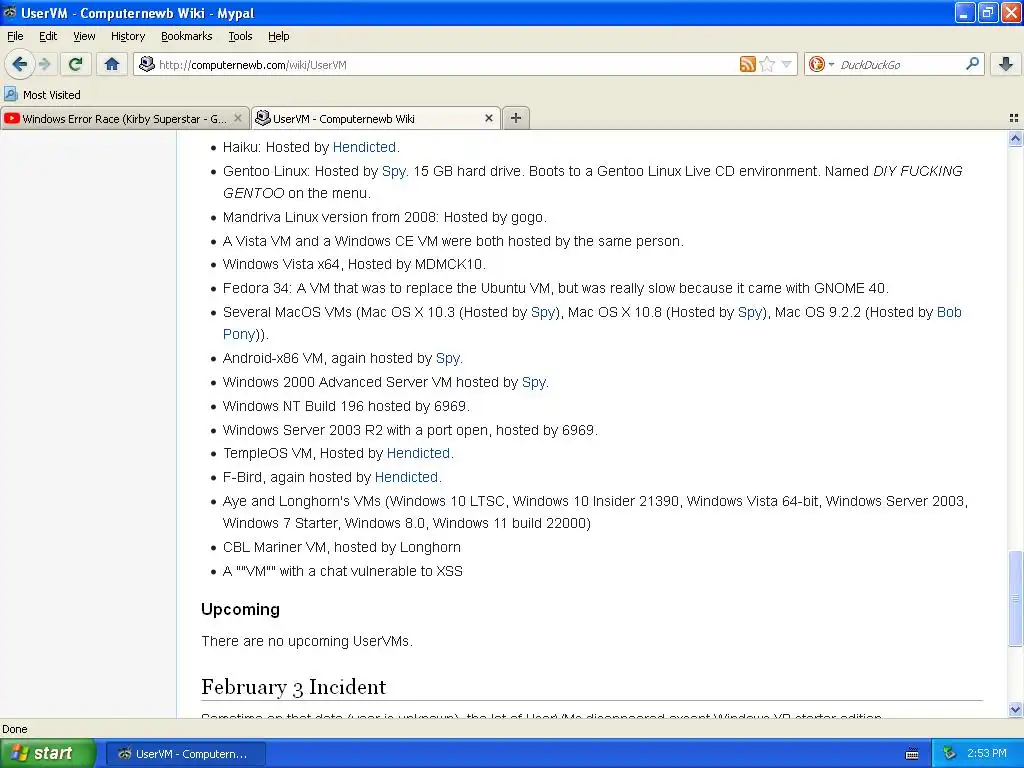
Task: Open the Home page icon
Action: tap(112, 64)
